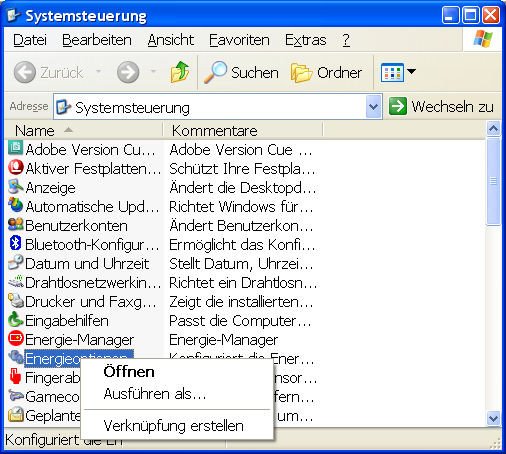This screenshot has width=506, height=454.
Task: Select the Benutzerkonten users icon
Action: coord(15,224)
